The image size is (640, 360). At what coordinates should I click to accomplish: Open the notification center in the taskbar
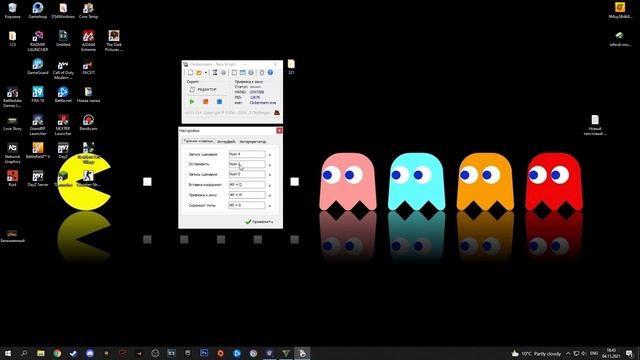point(629,353)
